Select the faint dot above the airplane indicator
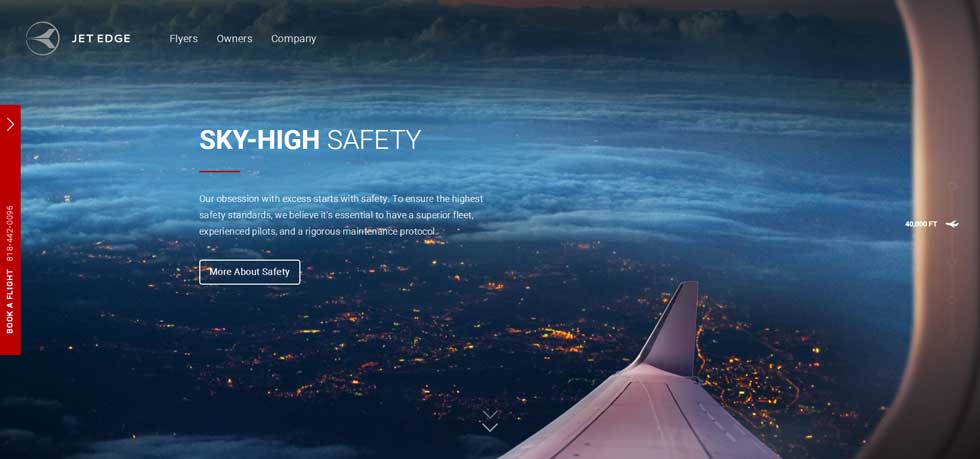This screenshot has height=459, width=980. [x=952, y=186]
